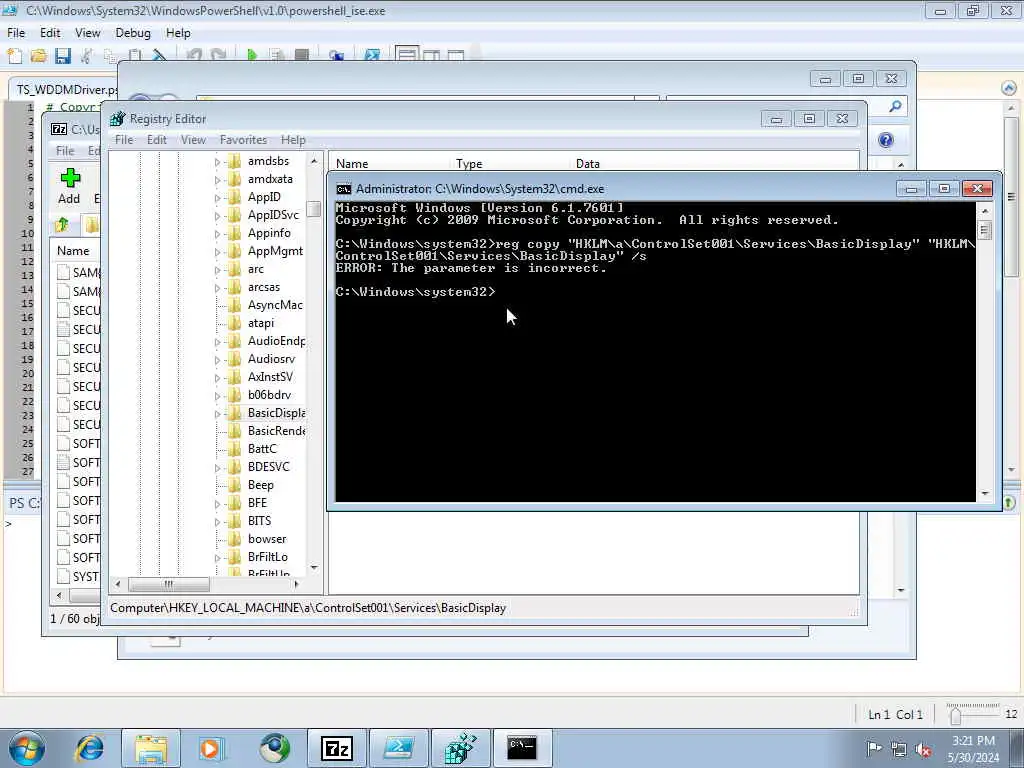Click the blue help icon in Explorer window
This screenshot has width=1024, height=768.
point(886,140)
